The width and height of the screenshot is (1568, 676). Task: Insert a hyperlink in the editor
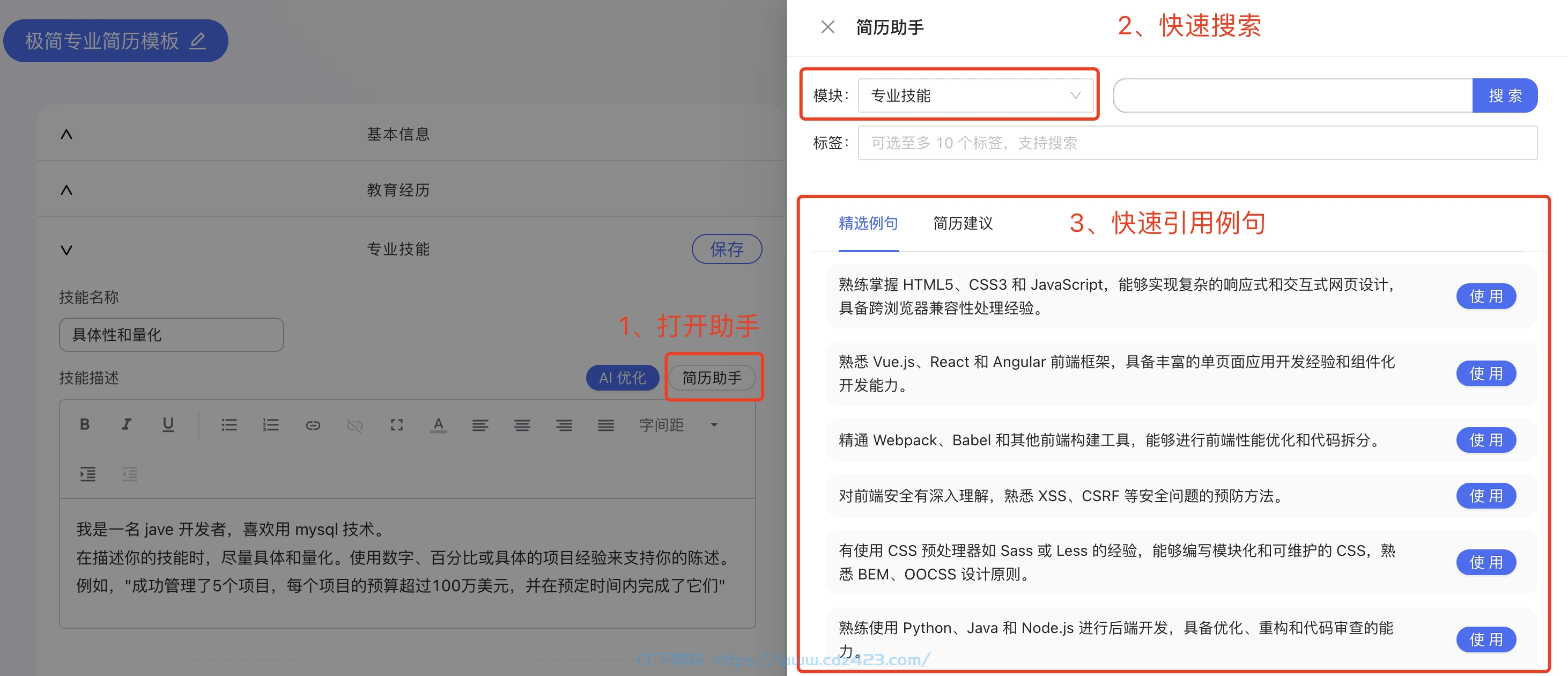coord(313,425)
